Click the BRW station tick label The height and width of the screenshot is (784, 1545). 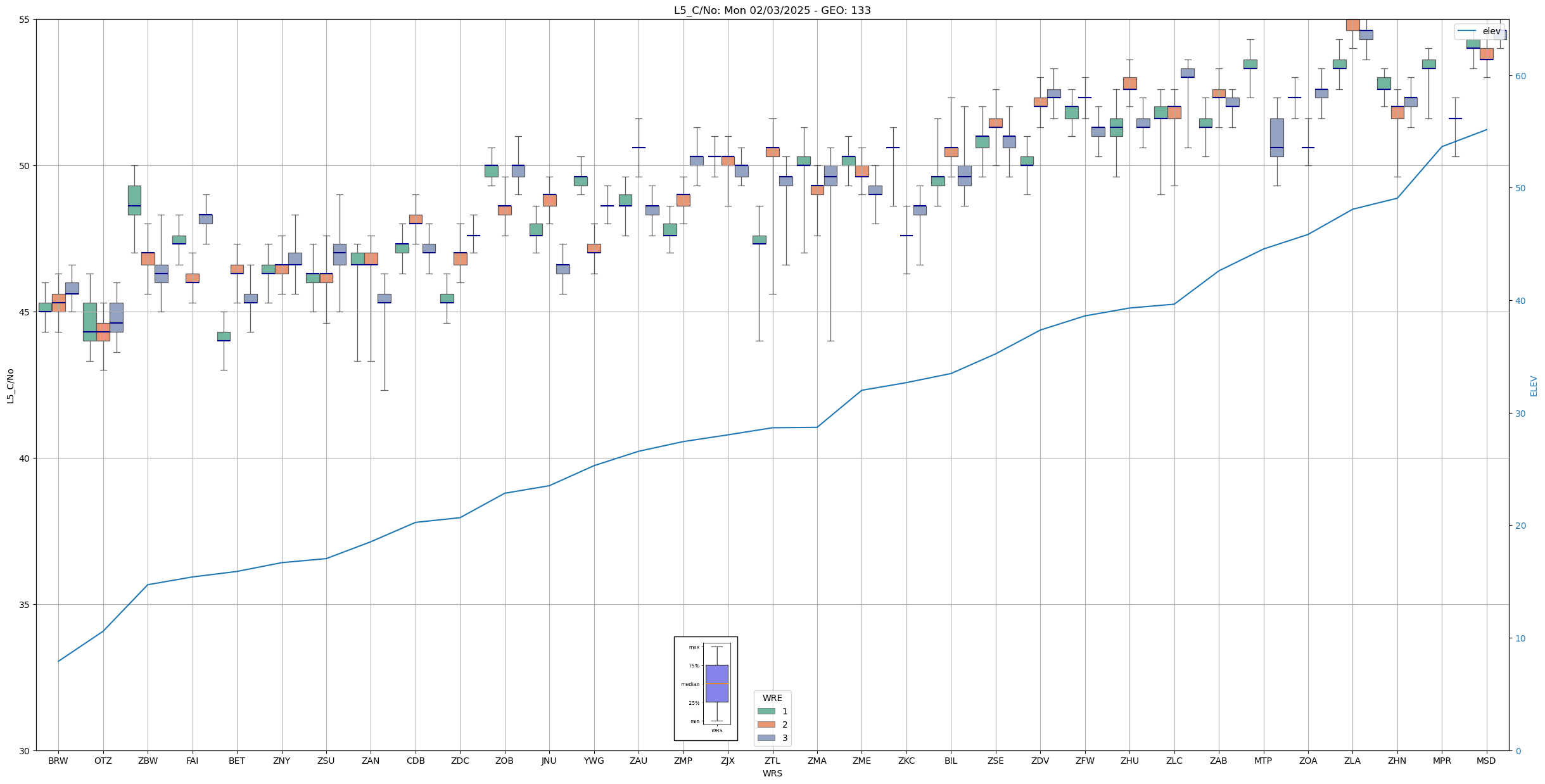(58, 761)
